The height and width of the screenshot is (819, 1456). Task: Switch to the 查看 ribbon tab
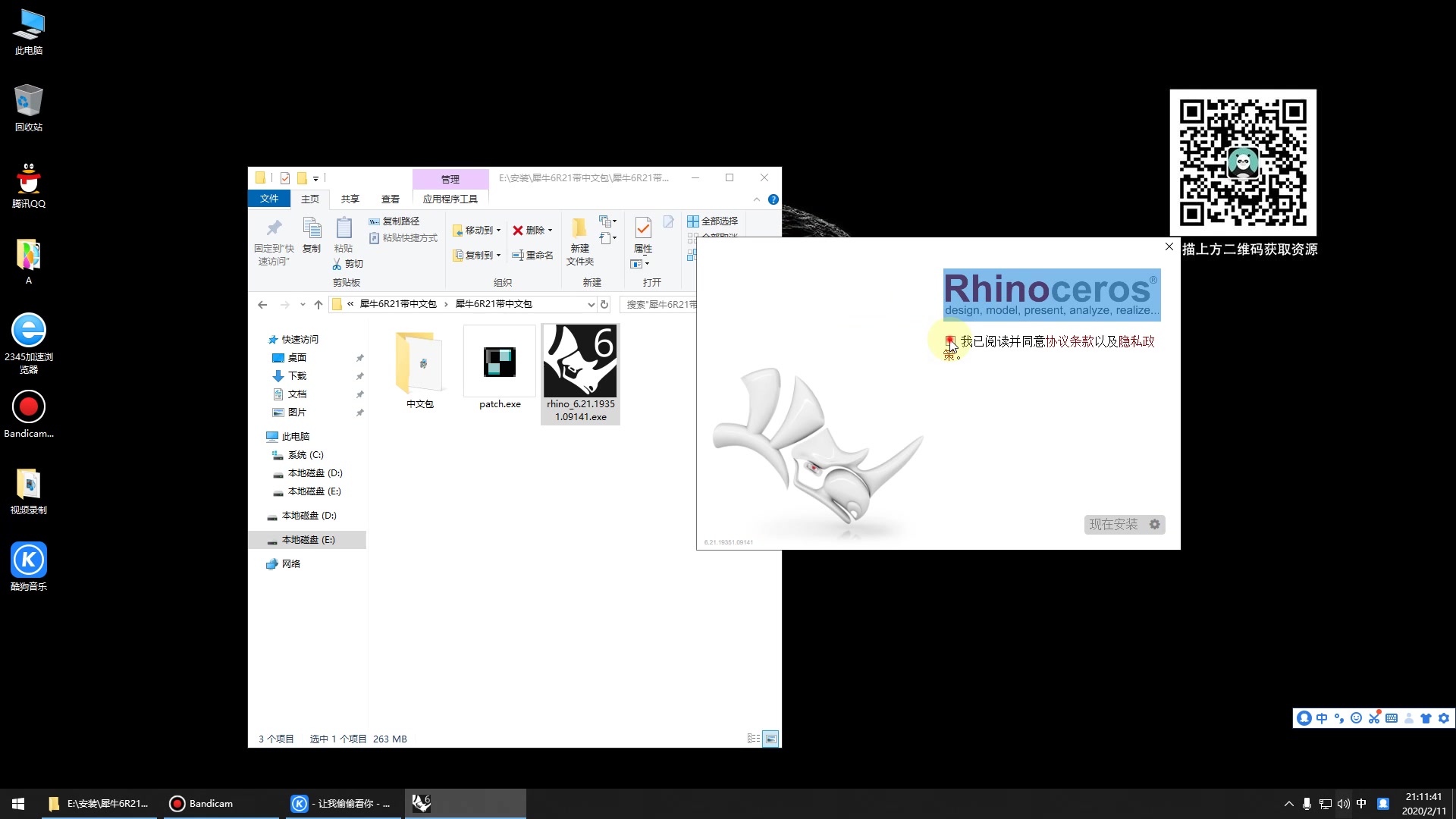pos(391,199)
